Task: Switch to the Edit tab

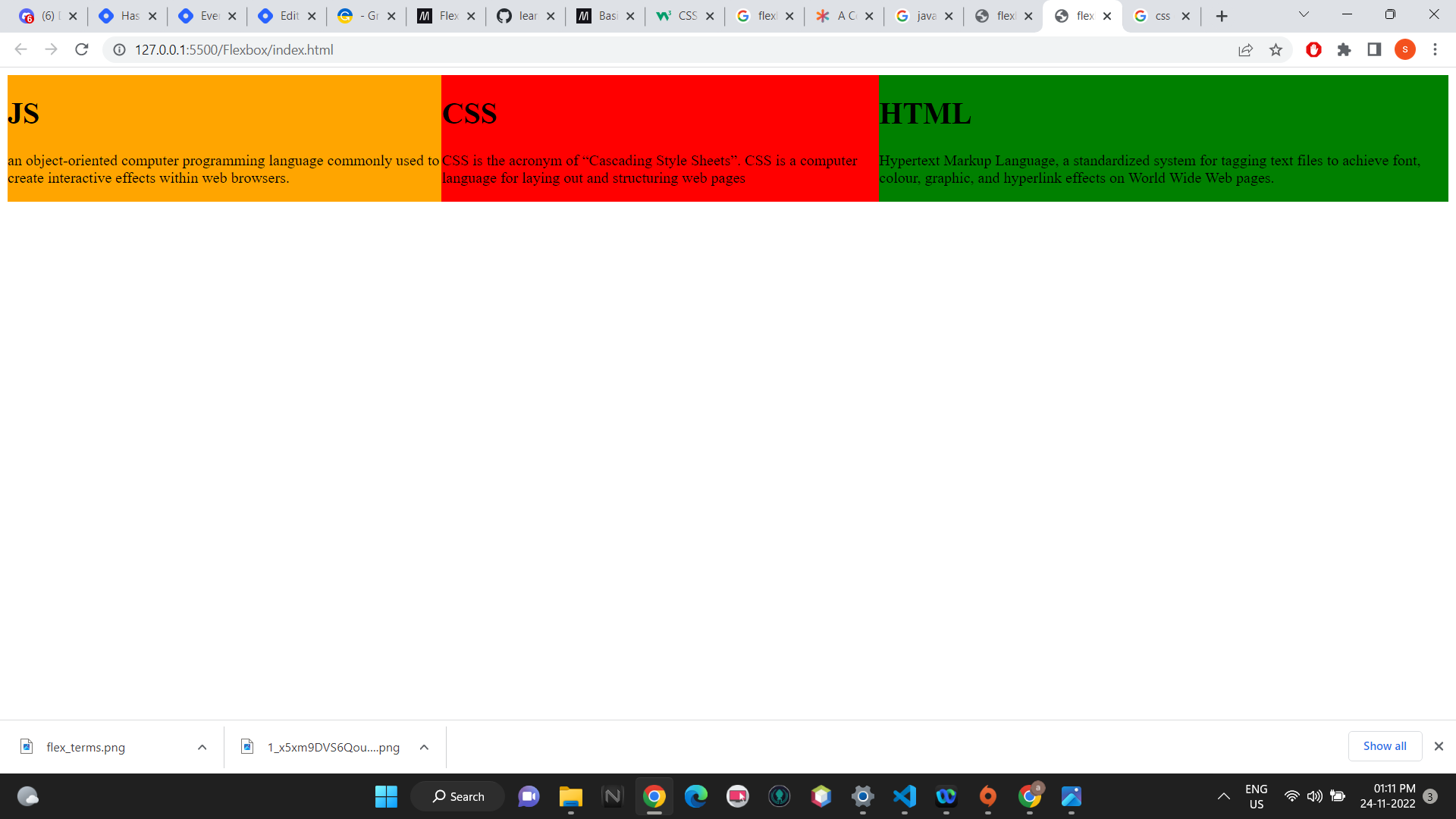Action: coord(286,16)
